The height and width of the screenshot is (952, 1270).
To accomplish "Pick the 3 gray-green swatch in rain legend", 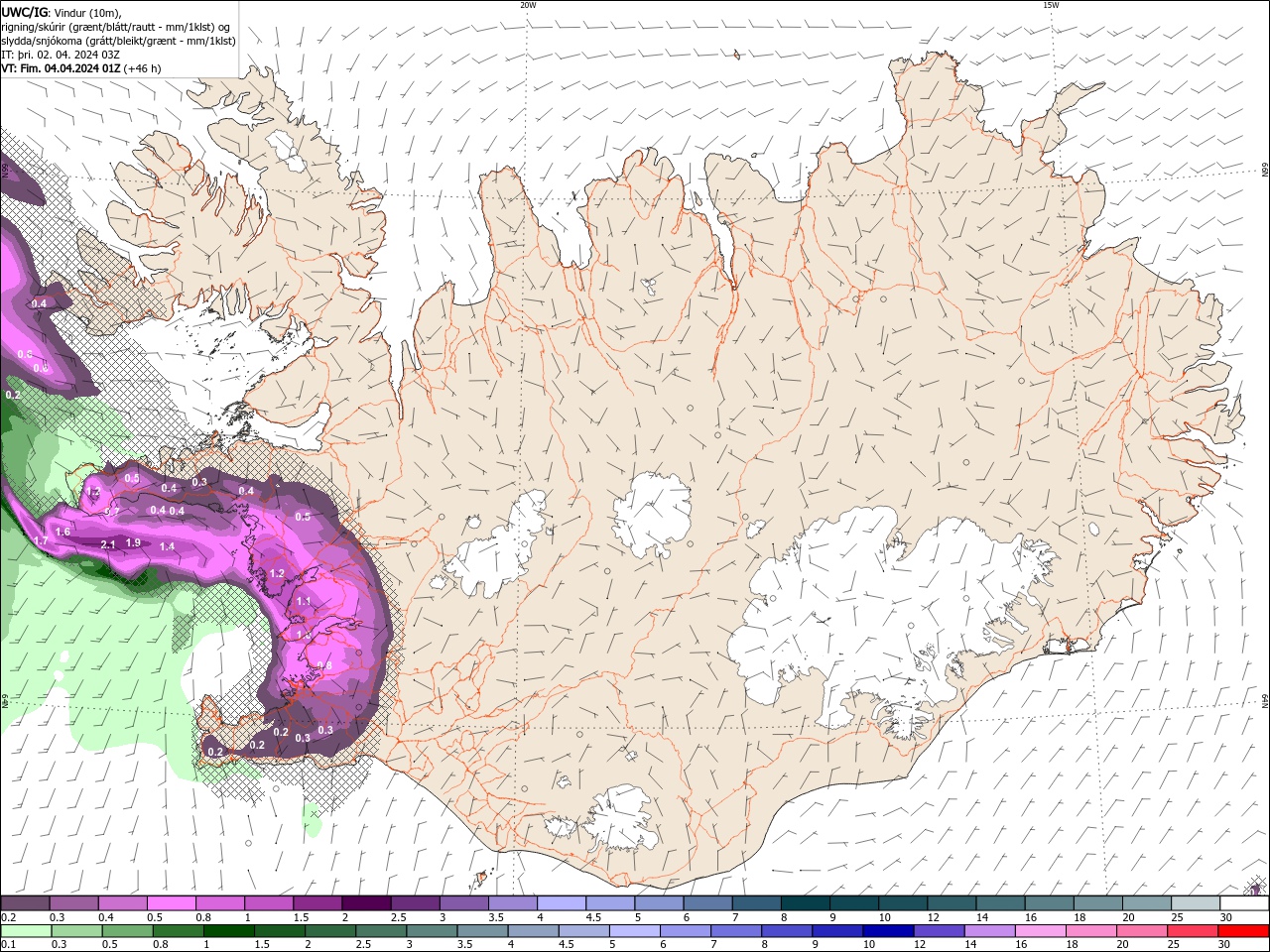I will (431, 931).
